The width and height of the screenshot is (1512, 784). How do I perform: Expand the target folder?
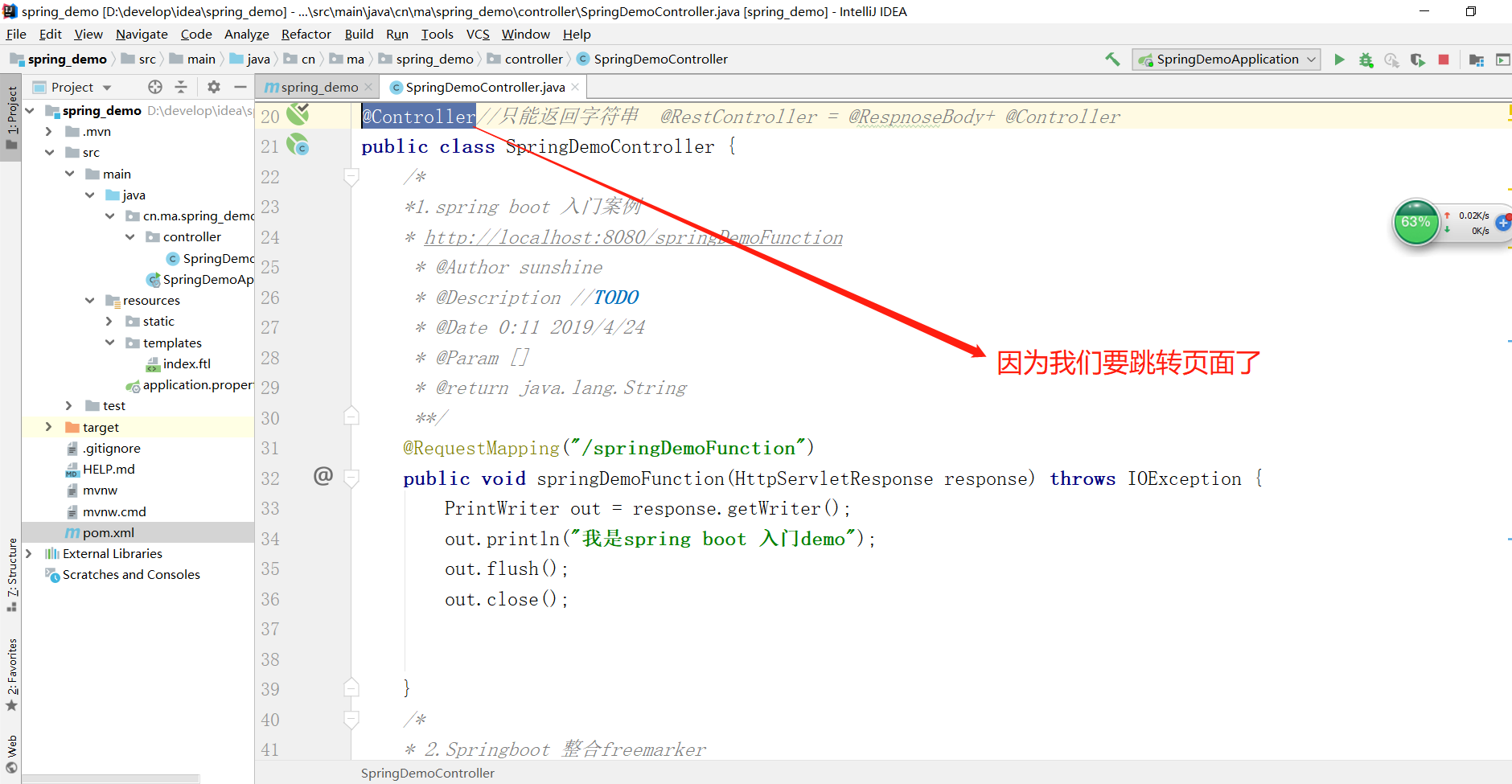49,427
